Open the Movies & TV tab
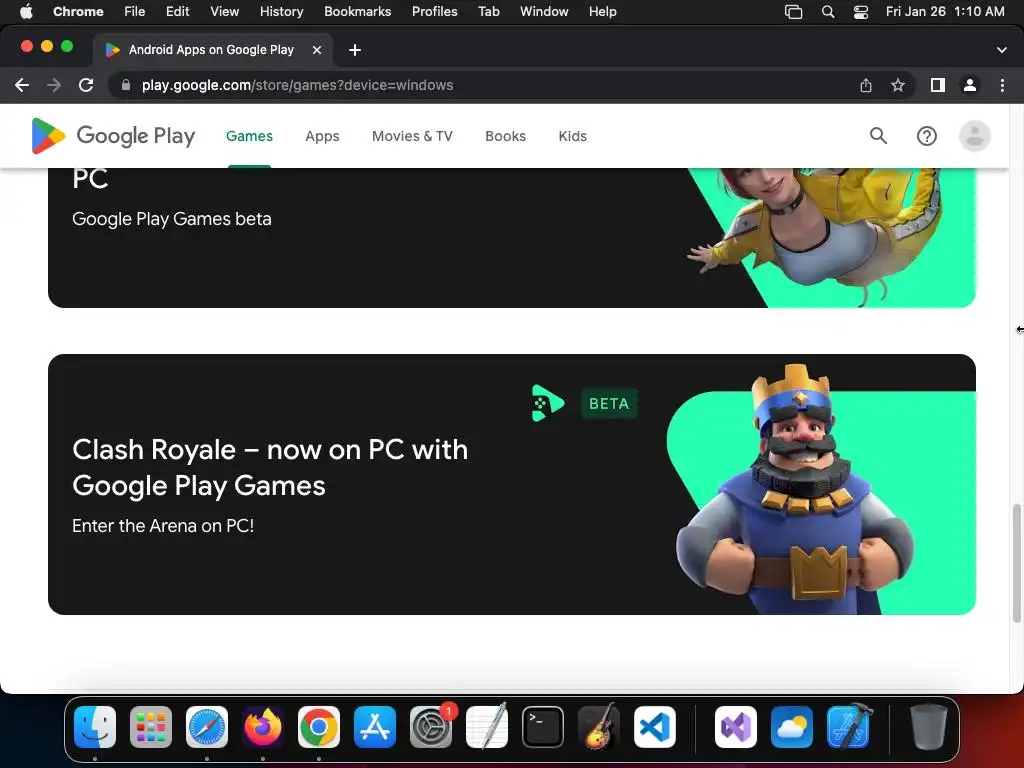 pos(412,136)
